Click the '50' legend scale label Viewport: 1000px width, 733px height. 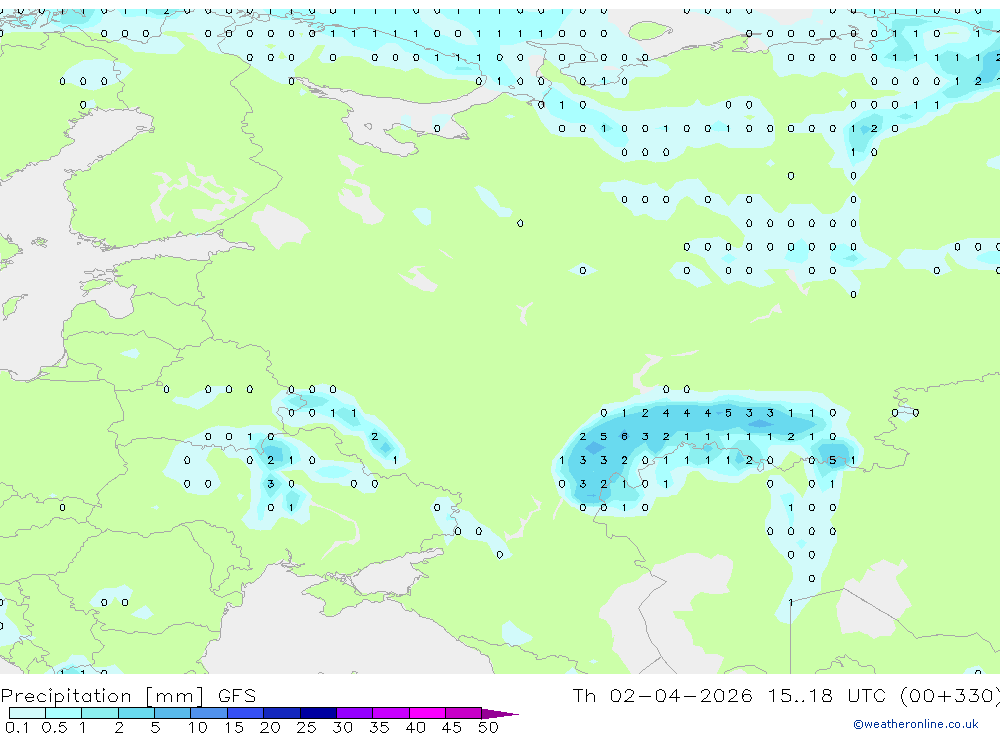(x=488, y=727)
